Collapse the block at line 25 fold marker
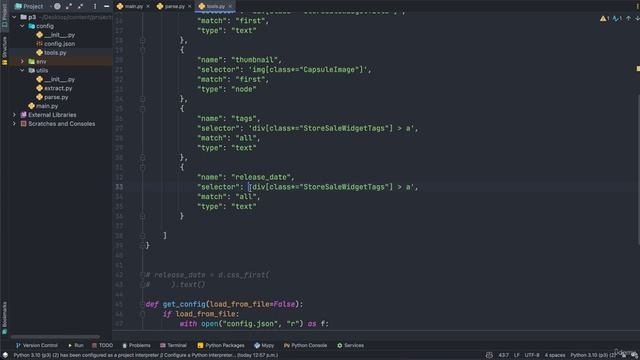640x360 pixels. pos(142,109)
